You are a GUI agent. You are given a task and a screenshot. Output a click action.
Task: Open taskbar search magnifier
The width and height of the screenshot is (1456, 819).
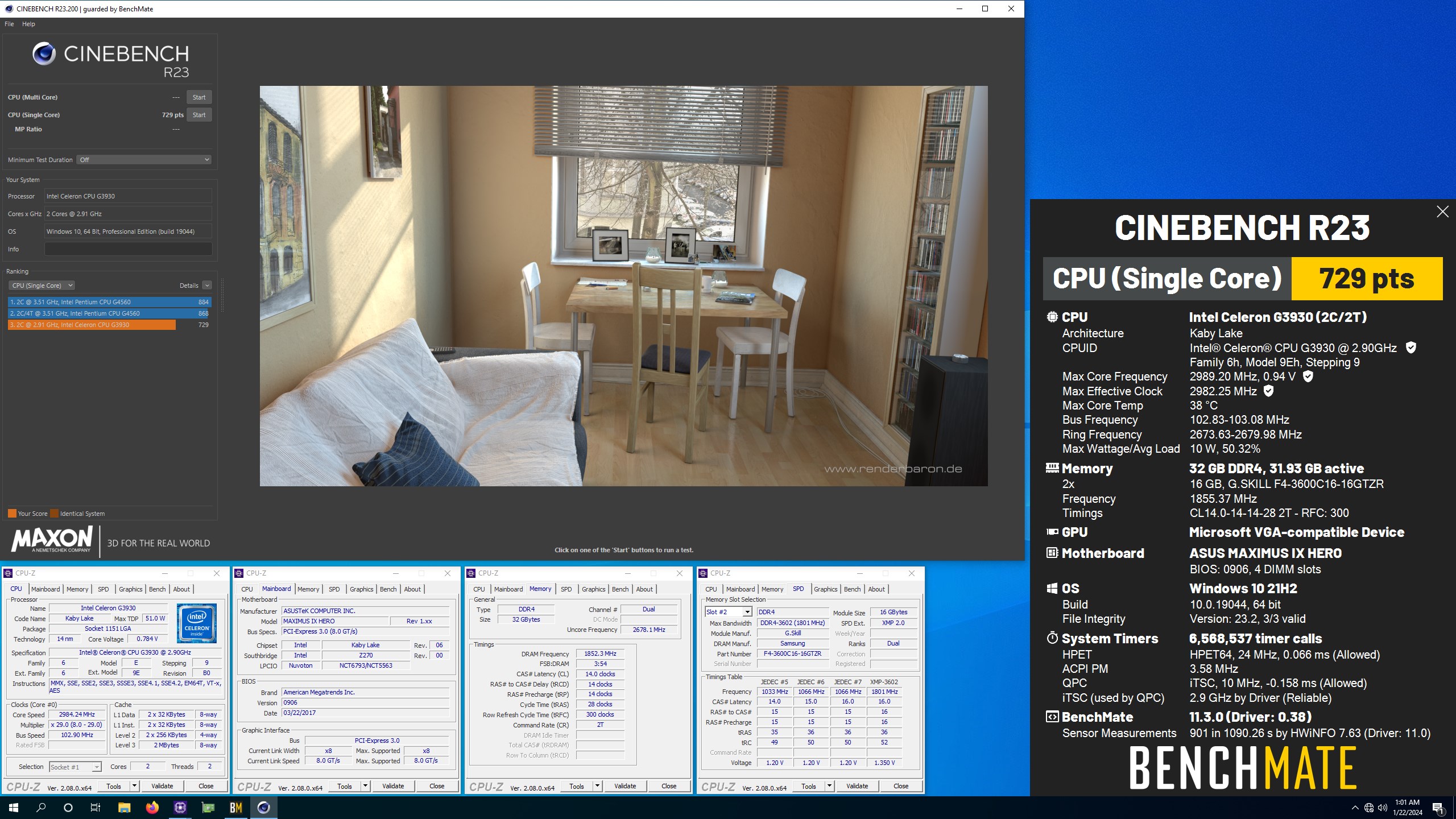click(x=41, y=808)
